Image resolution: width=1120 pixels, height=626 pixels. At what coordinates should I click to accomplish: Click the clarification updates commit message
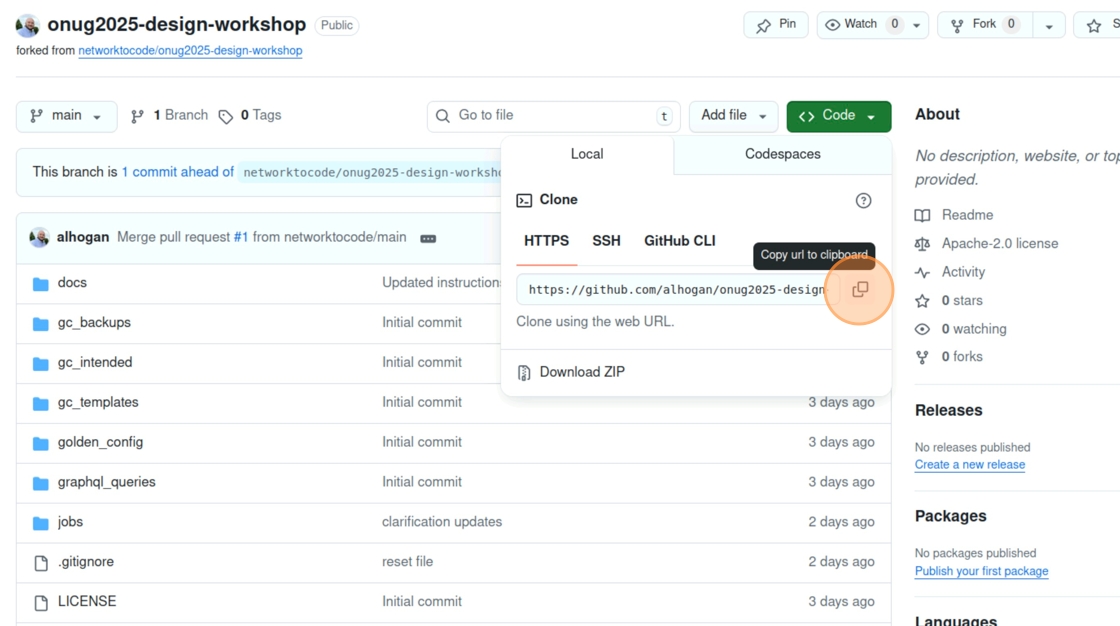[x=442, y=522]
